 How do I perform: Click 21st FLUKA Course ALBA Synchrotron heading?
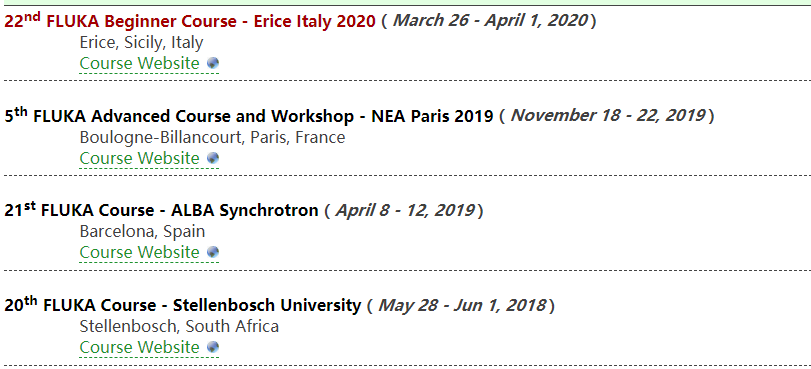(x=161, y=210)
